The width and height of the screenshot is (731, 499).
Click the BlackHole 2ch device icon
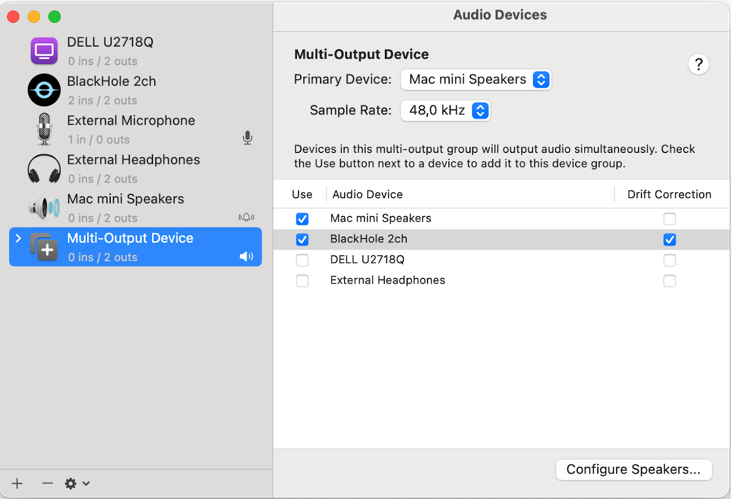(x=44, y=90)
